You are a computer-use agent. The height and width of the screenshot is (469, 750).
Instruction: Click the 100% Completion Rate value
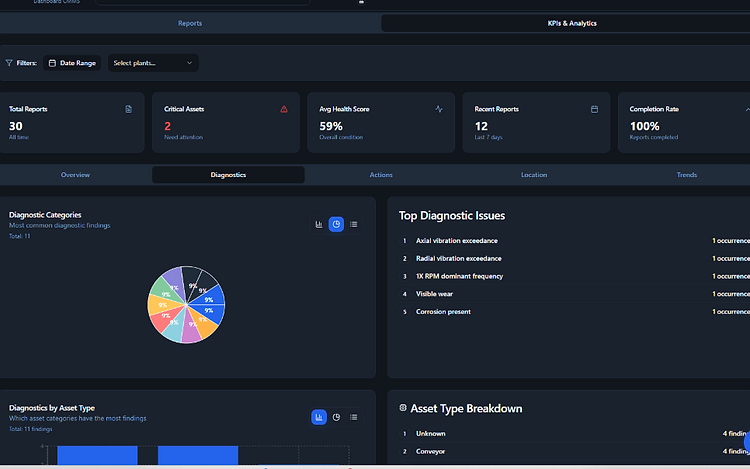pyautogui.click(x=644, y=126)
